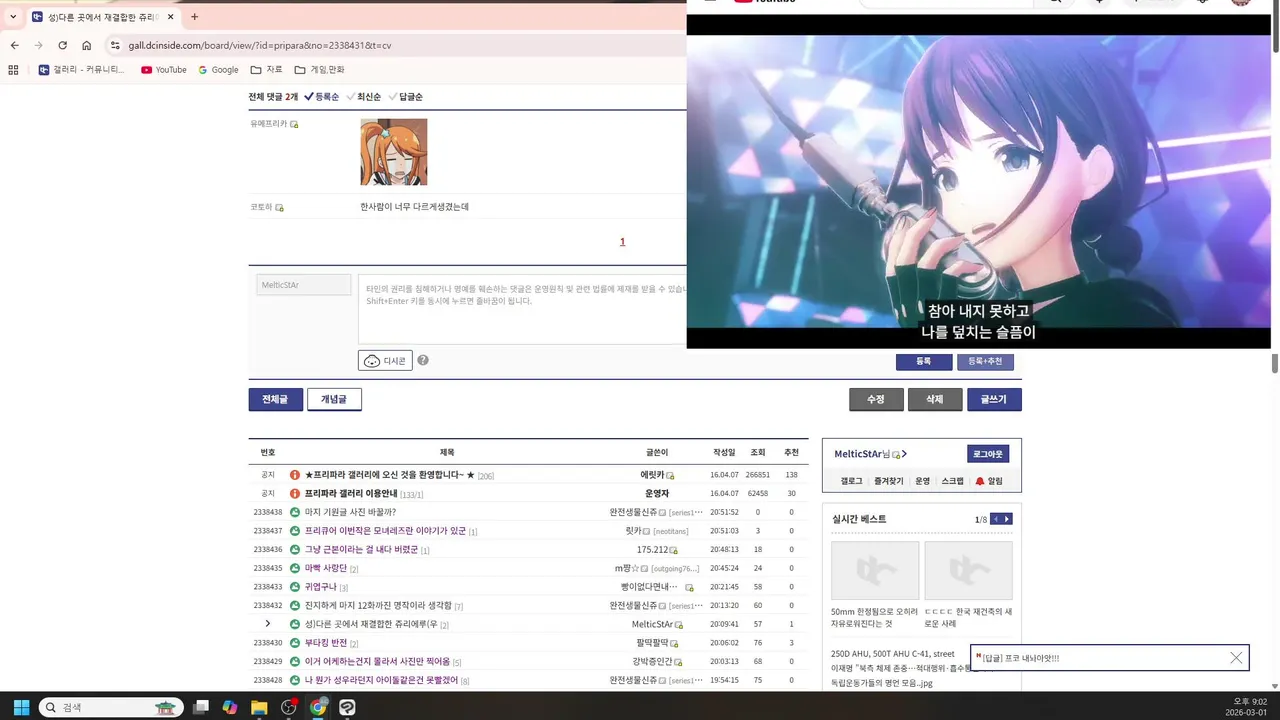Open notice 프리파라 갤러리에 오신 것을 환영합니다

tap(389, 475)
